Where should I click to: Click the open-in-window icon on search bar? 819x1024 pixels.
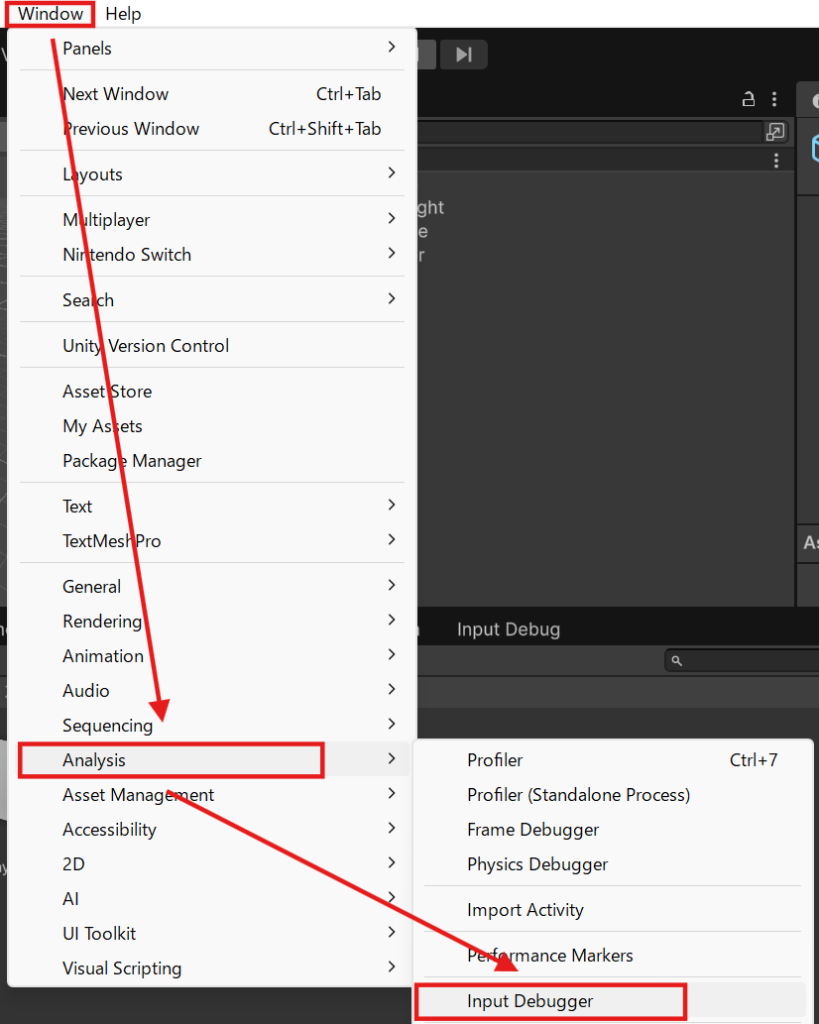775,132
